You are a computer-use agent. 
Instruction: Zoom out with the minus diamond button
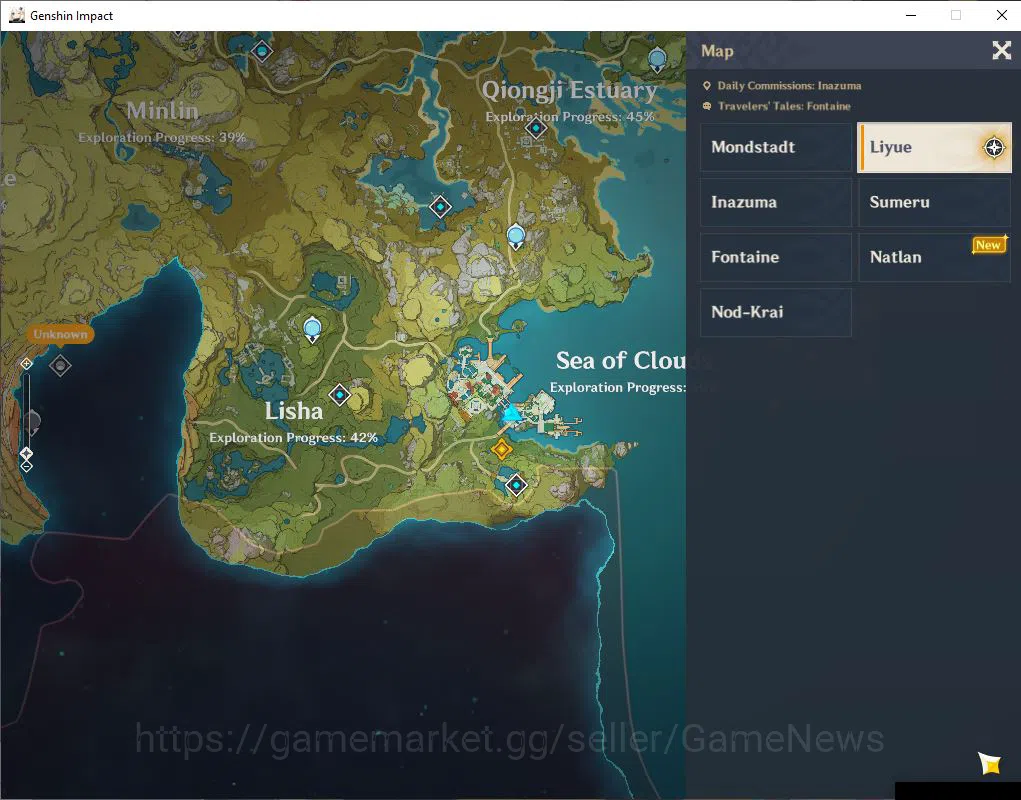[x=26, y=466]
